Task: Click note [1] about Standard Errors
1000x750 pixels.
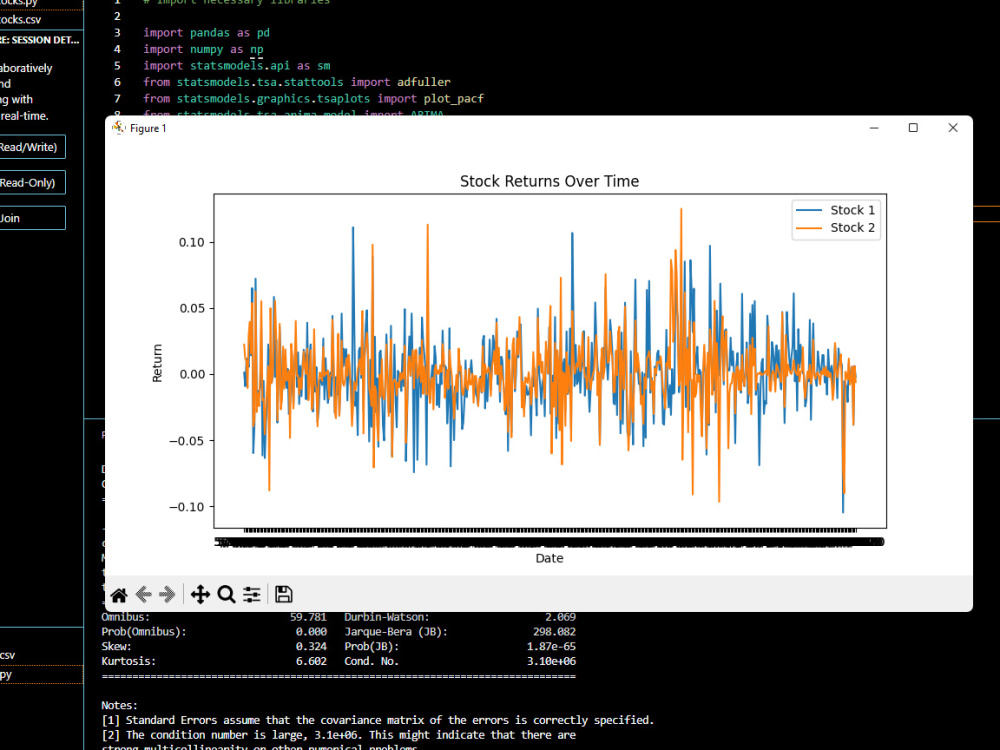Action: coord(378,720)
